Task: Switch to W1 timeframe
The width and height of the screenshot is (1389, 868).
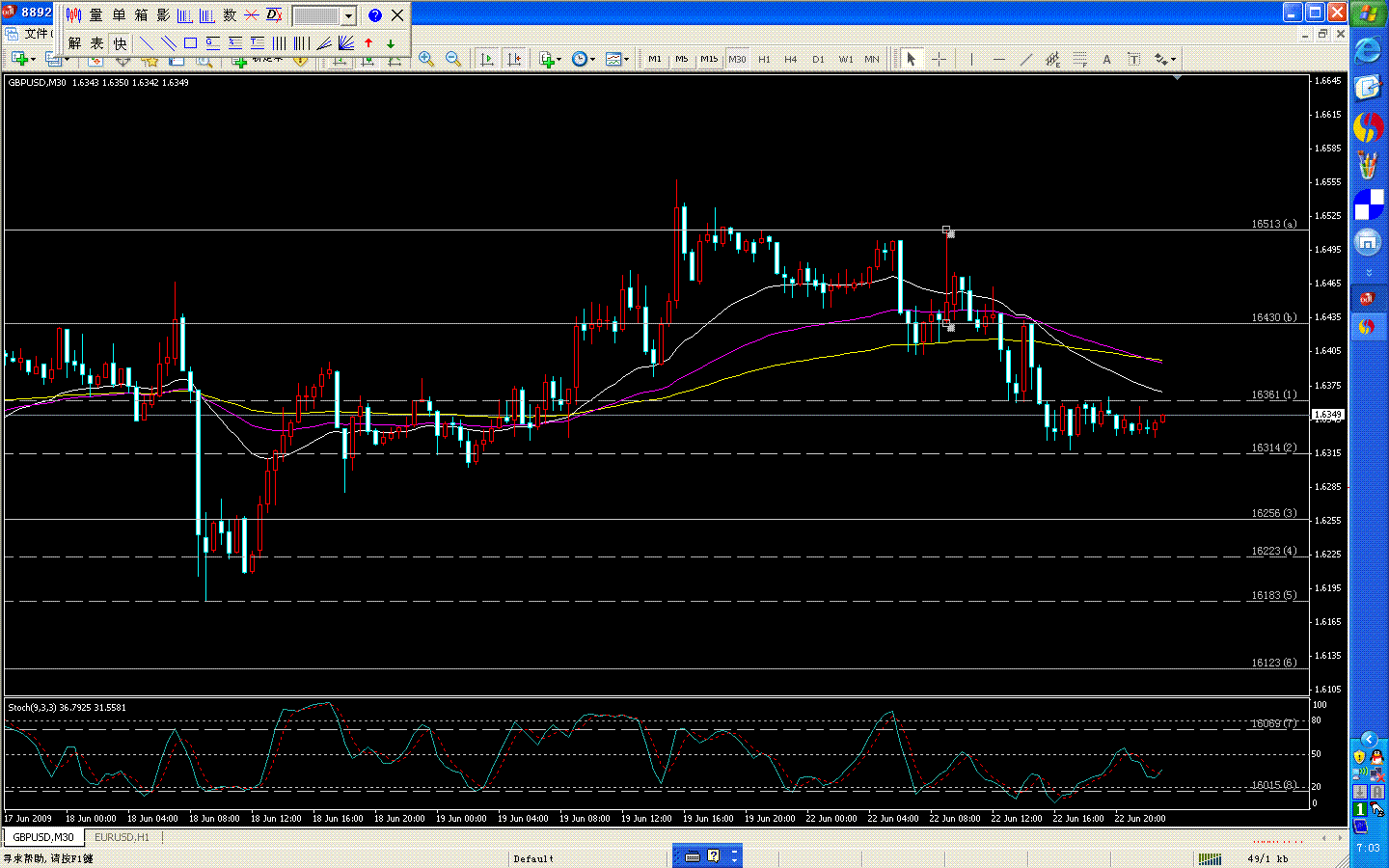Action: (x=846, y=60)
